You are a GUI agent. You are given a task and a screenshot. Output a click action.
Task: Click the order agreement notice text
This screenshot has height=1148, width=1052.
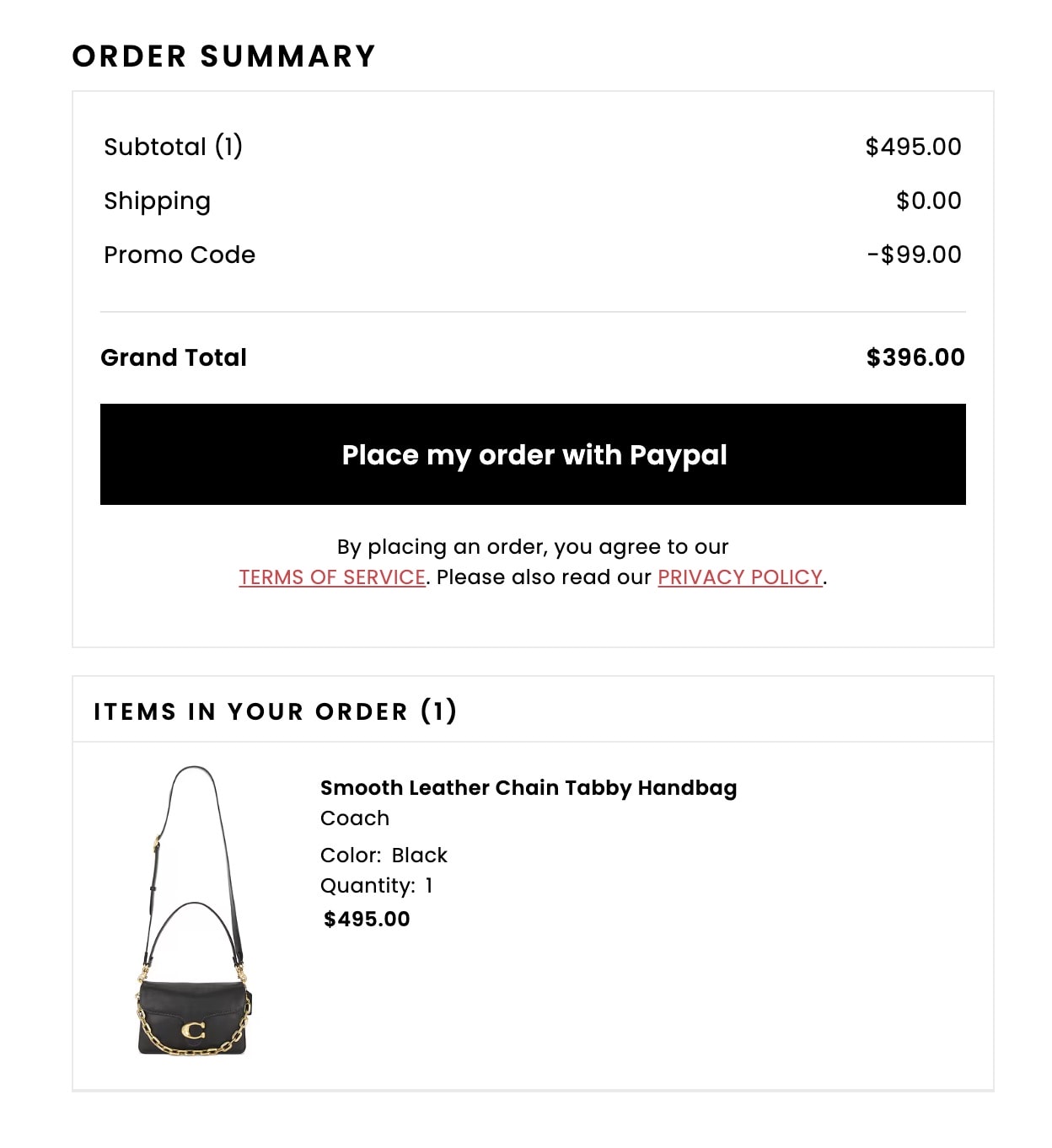point(533,547)
